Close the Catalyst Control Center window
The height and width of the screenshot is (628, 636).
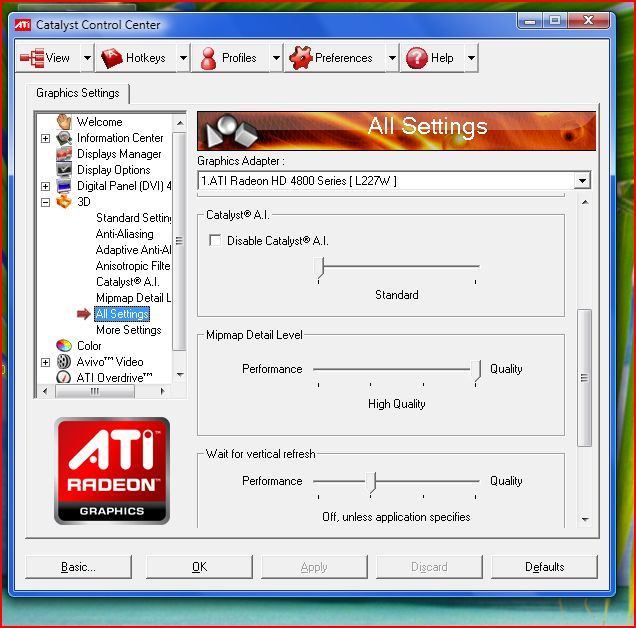pos(589,20)
